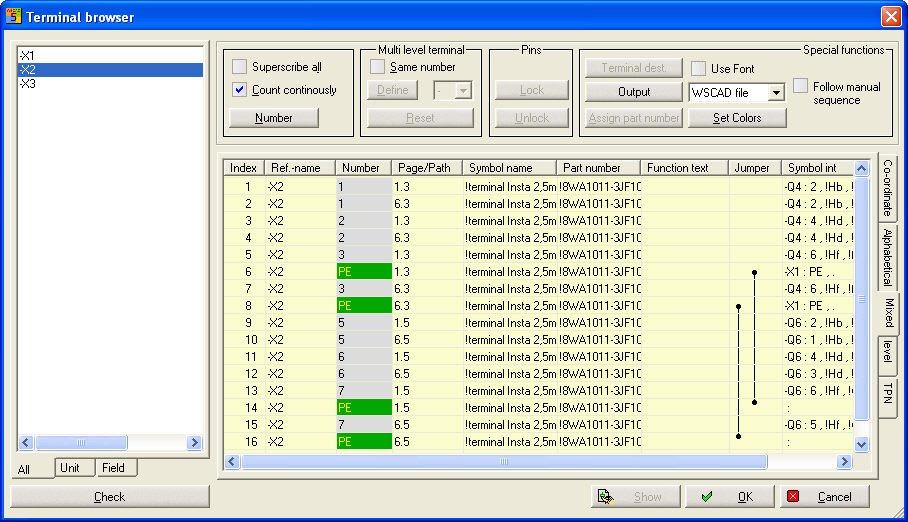Click the Lock button
The height and width of the screenshot is (522, 908).
(x=531, y=90)
